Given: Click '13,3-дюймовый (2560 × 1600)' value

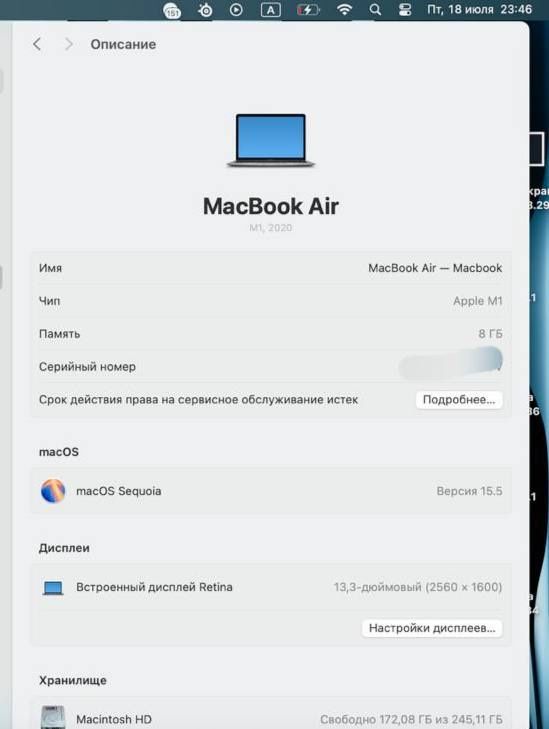Looking at the screenshot, I should [x=418, y=587].
